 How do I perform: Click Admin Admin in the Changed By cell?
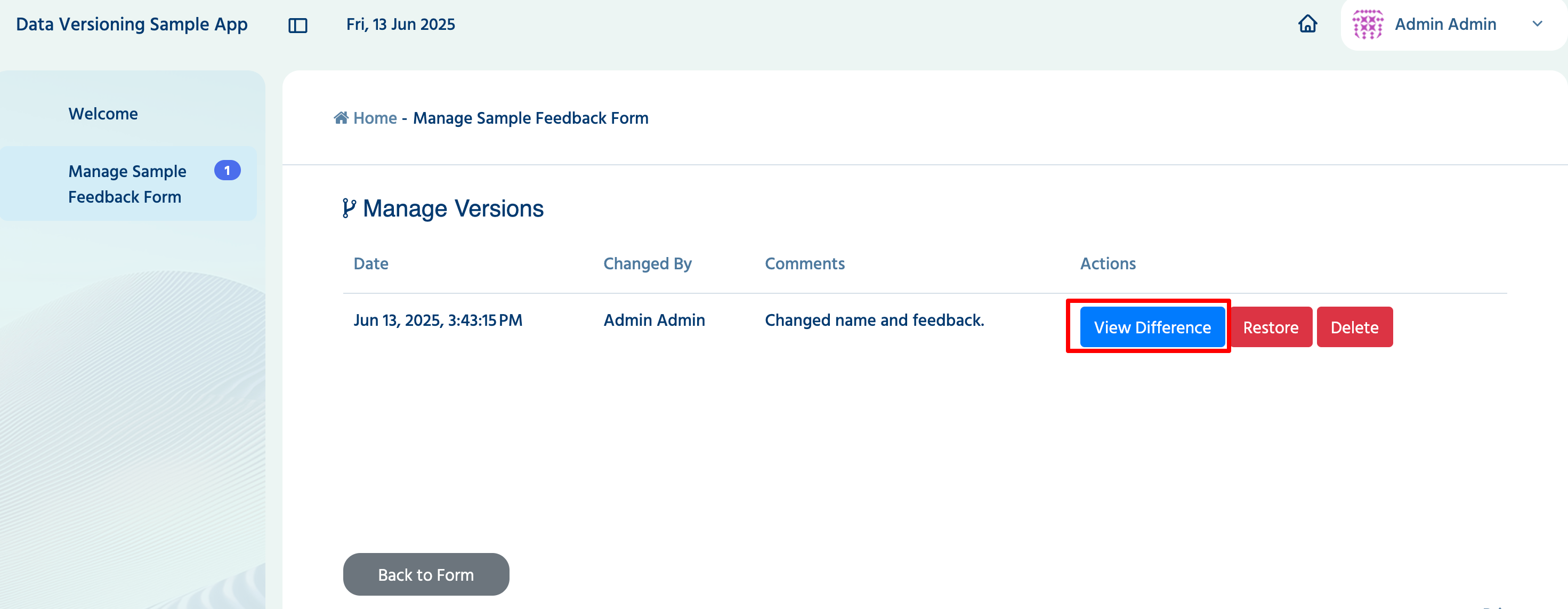(654, 320)
